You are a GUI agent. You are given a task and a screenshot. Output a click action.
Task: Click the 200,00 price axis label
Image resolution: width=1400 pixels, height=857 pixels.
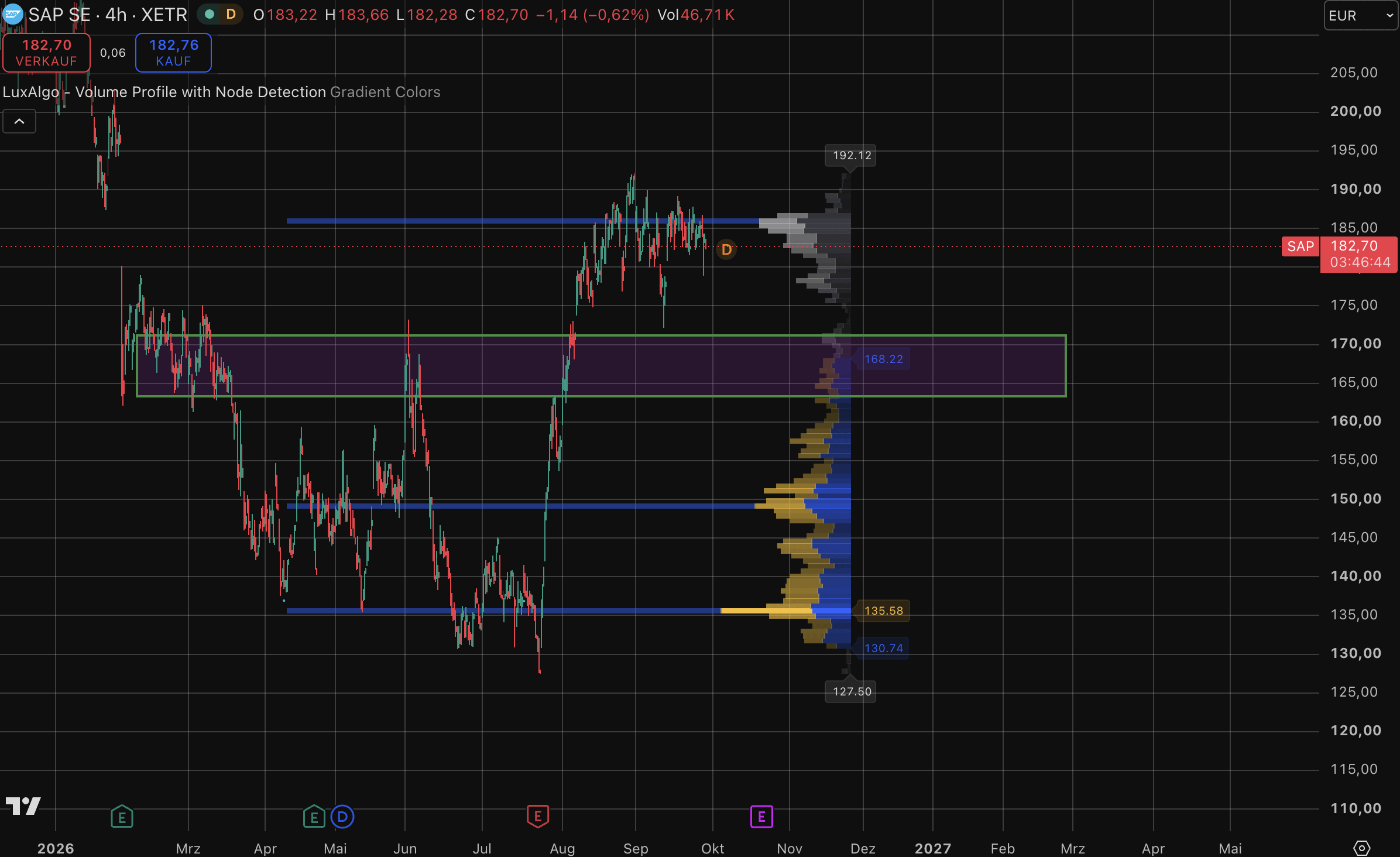[1356, 111]
